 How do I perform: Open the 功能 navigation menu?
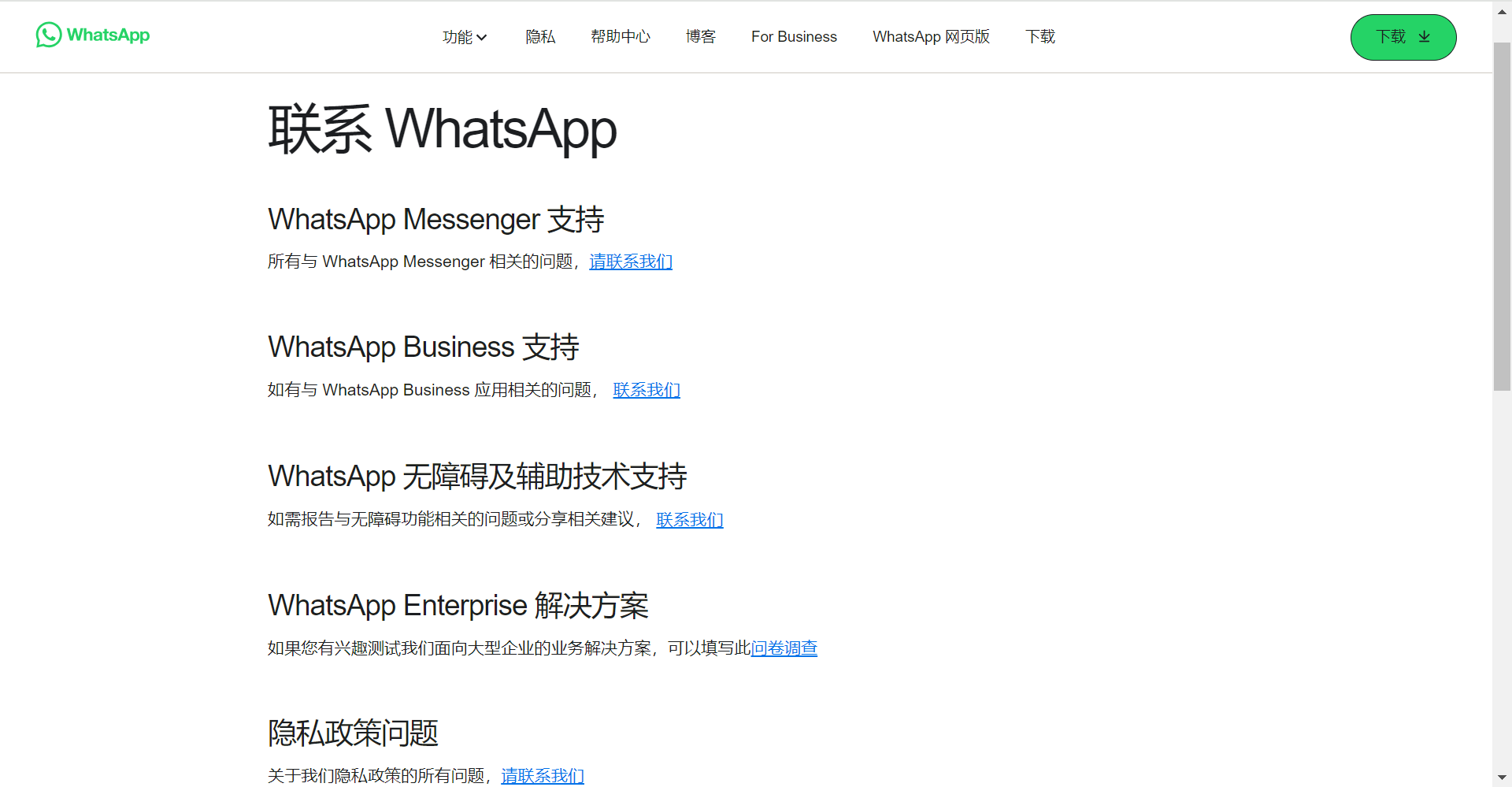point(457,37)
